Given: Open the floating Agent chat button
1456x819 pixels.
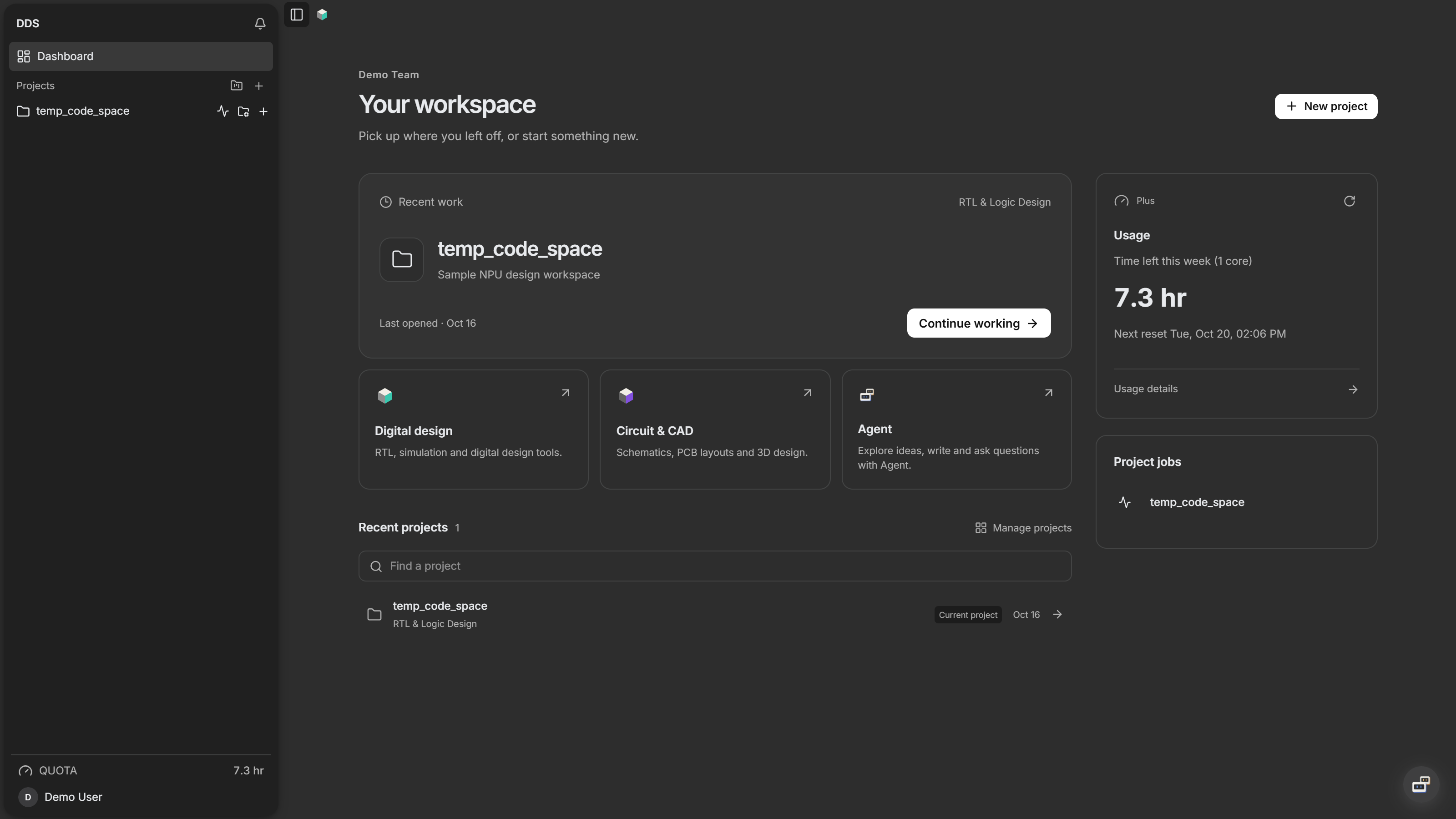Looking at the screenshot, I should (x=1421, y=784).
